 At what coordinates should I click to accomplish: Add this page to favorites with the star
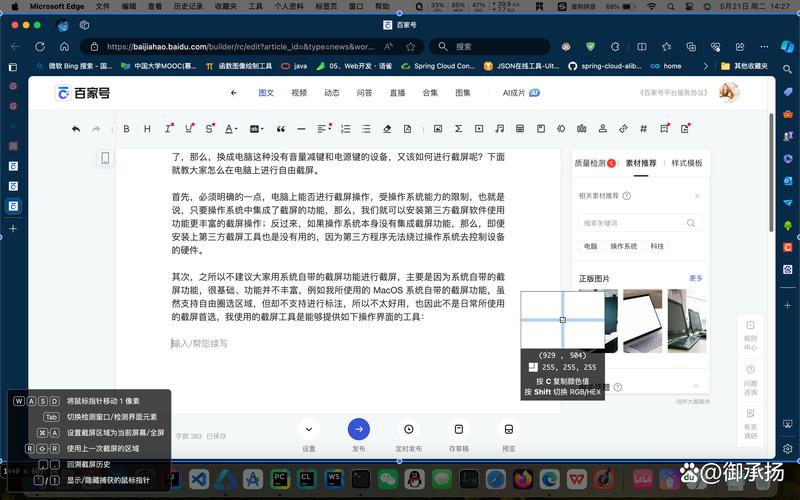pos(411,46)
